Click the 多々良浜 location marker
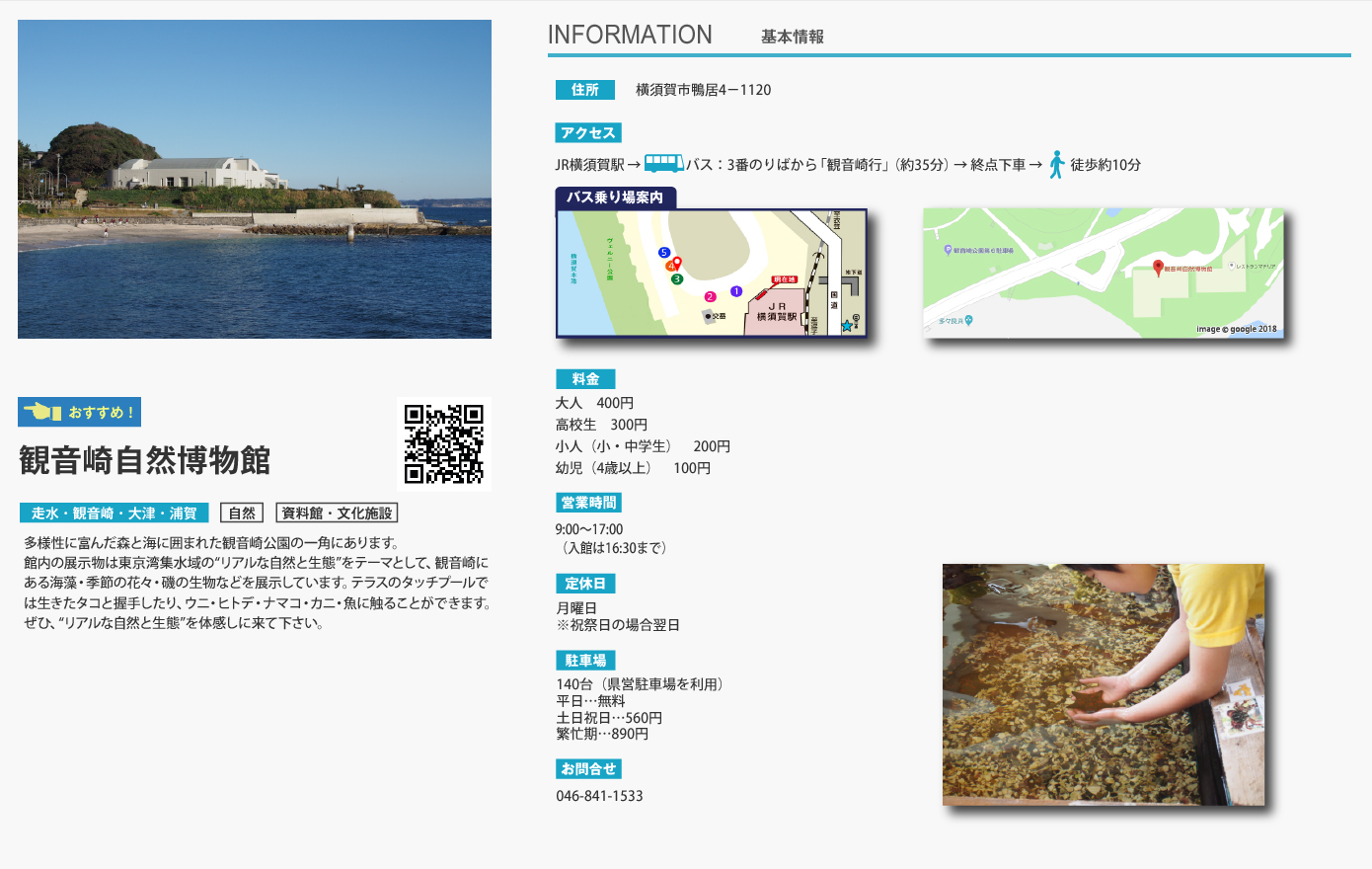The width and height of the screenshot is (1372, 869). click(x=968, y=320)
